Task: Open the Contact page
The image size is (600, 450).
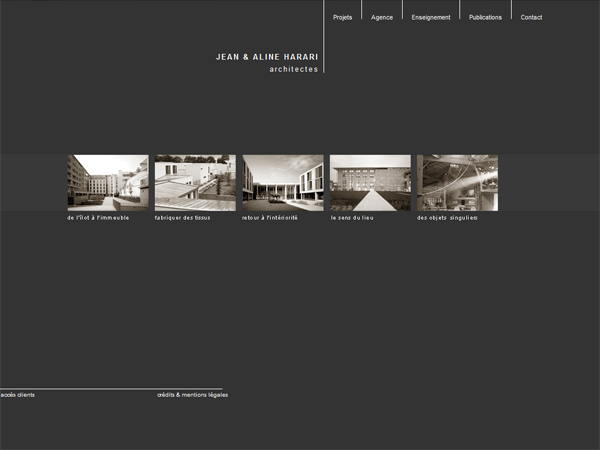Action: pyautogui.click(x=531, y=18)
